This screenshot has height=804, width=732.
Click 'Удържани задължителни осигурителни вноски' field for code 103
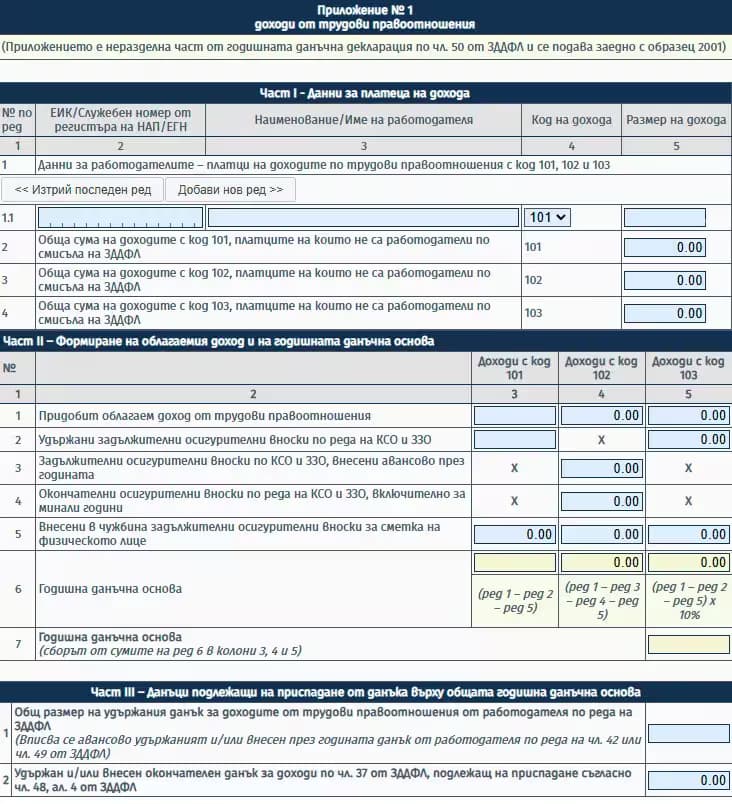point(688,439)
